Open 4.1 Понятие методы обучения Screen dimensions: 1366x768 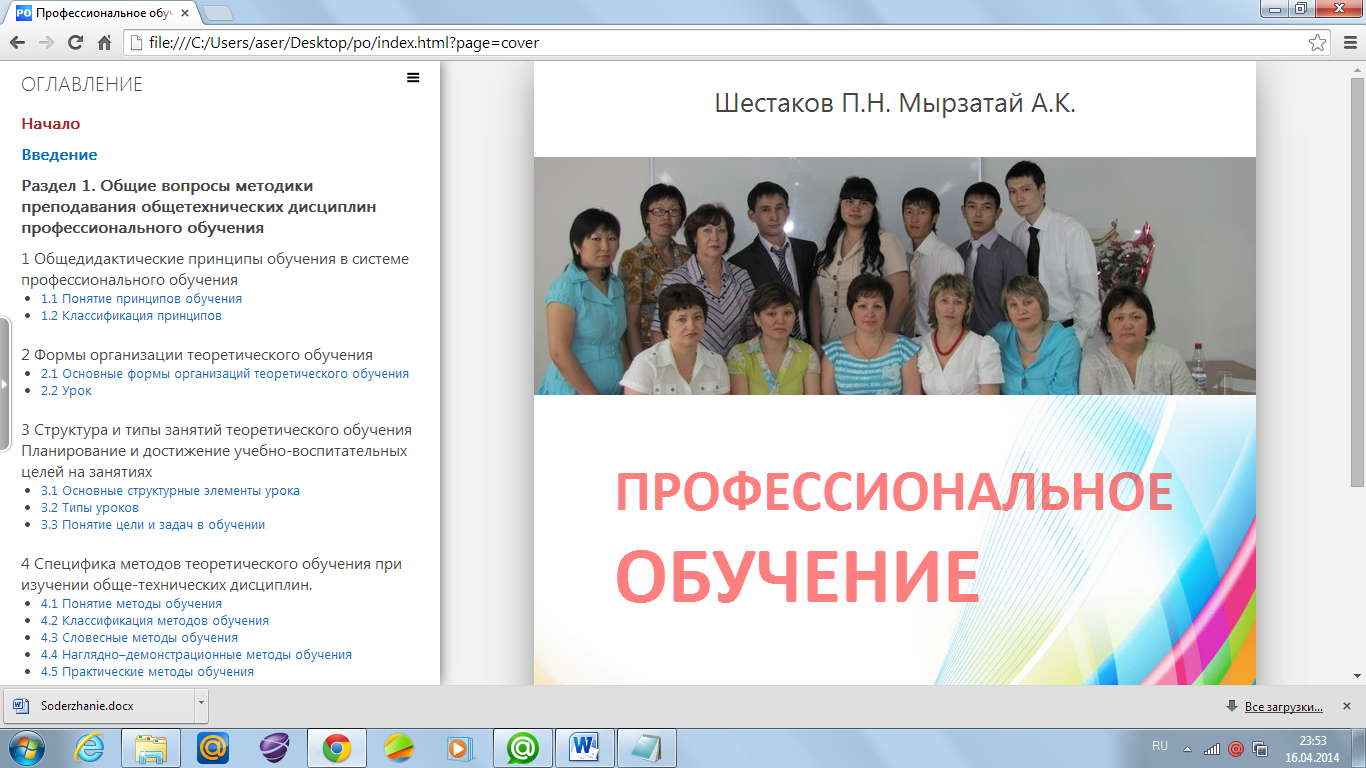[x=131, y=604]
